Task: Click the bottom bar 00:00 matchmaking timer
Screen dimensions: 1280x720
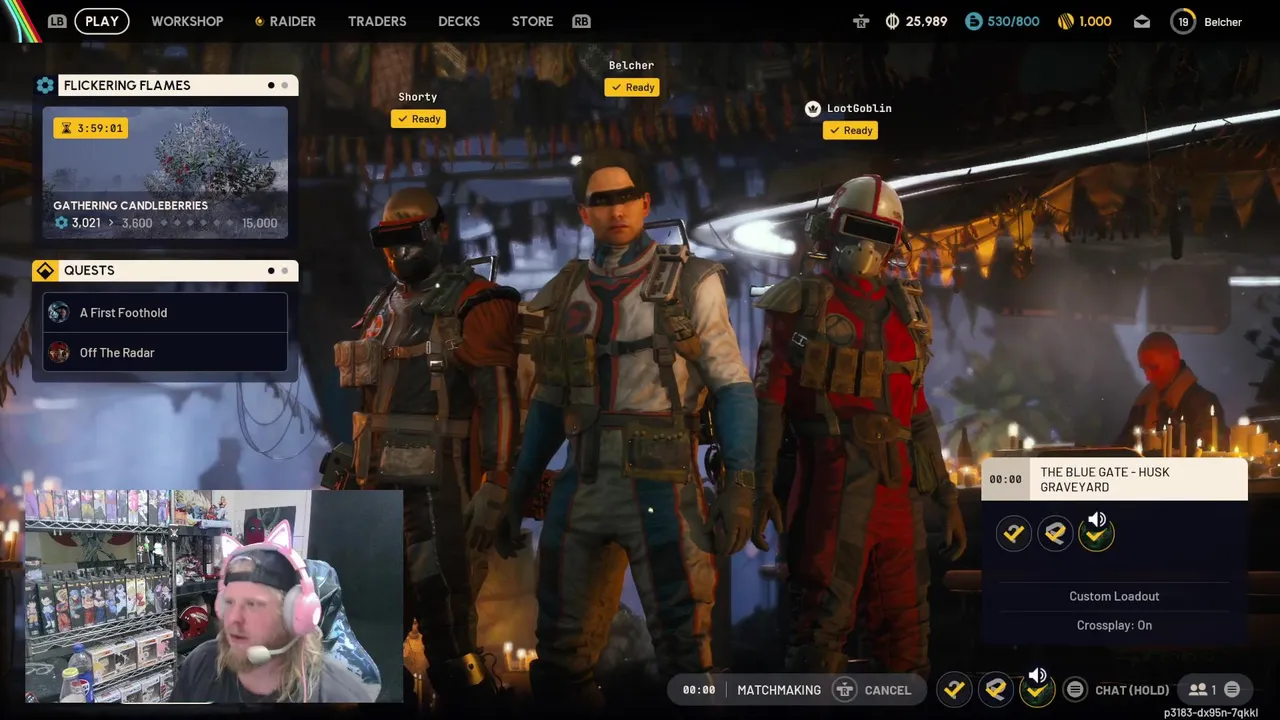Action: 699,690
